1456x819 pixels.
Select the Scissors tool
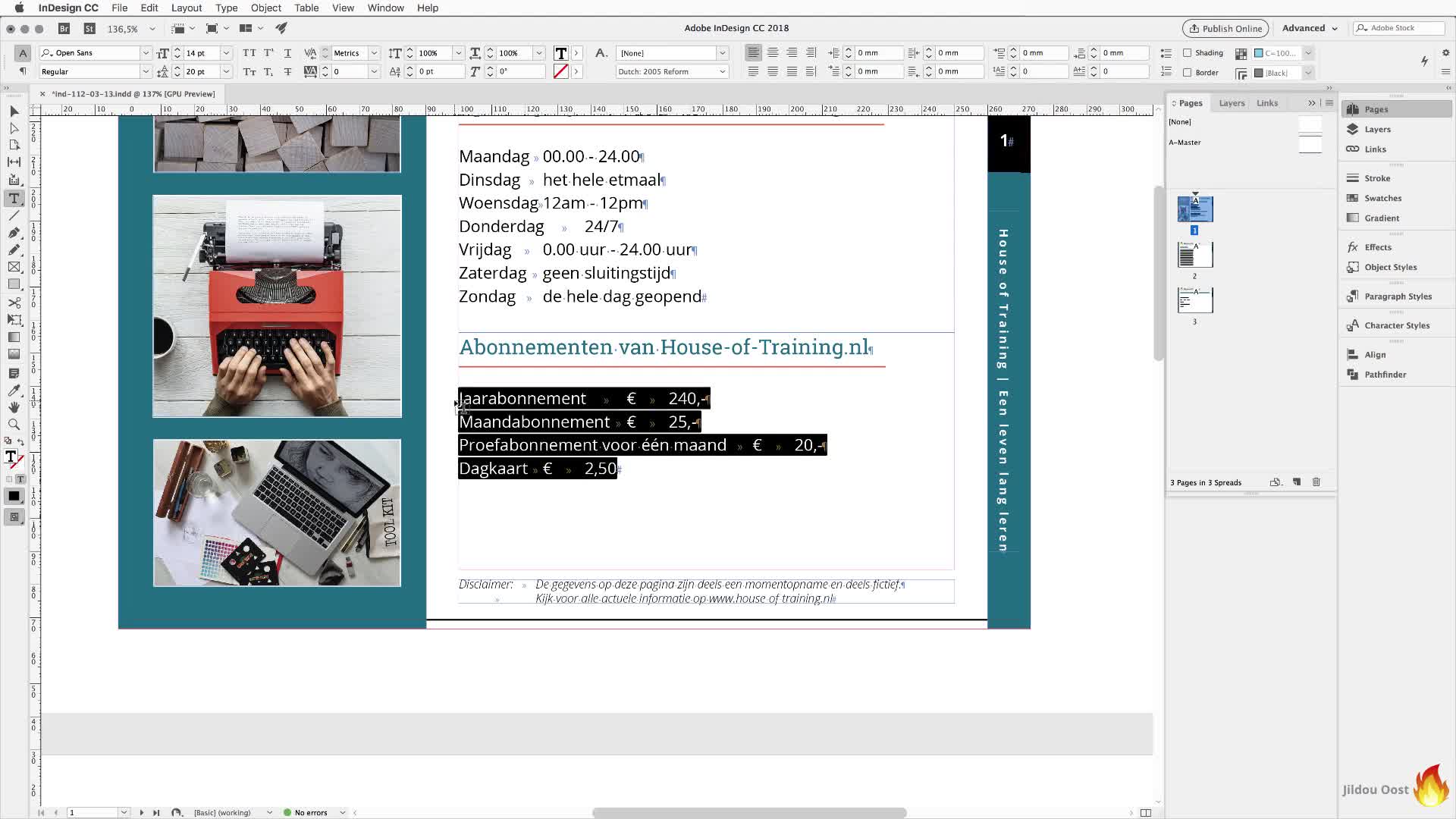tap(14, 303)
